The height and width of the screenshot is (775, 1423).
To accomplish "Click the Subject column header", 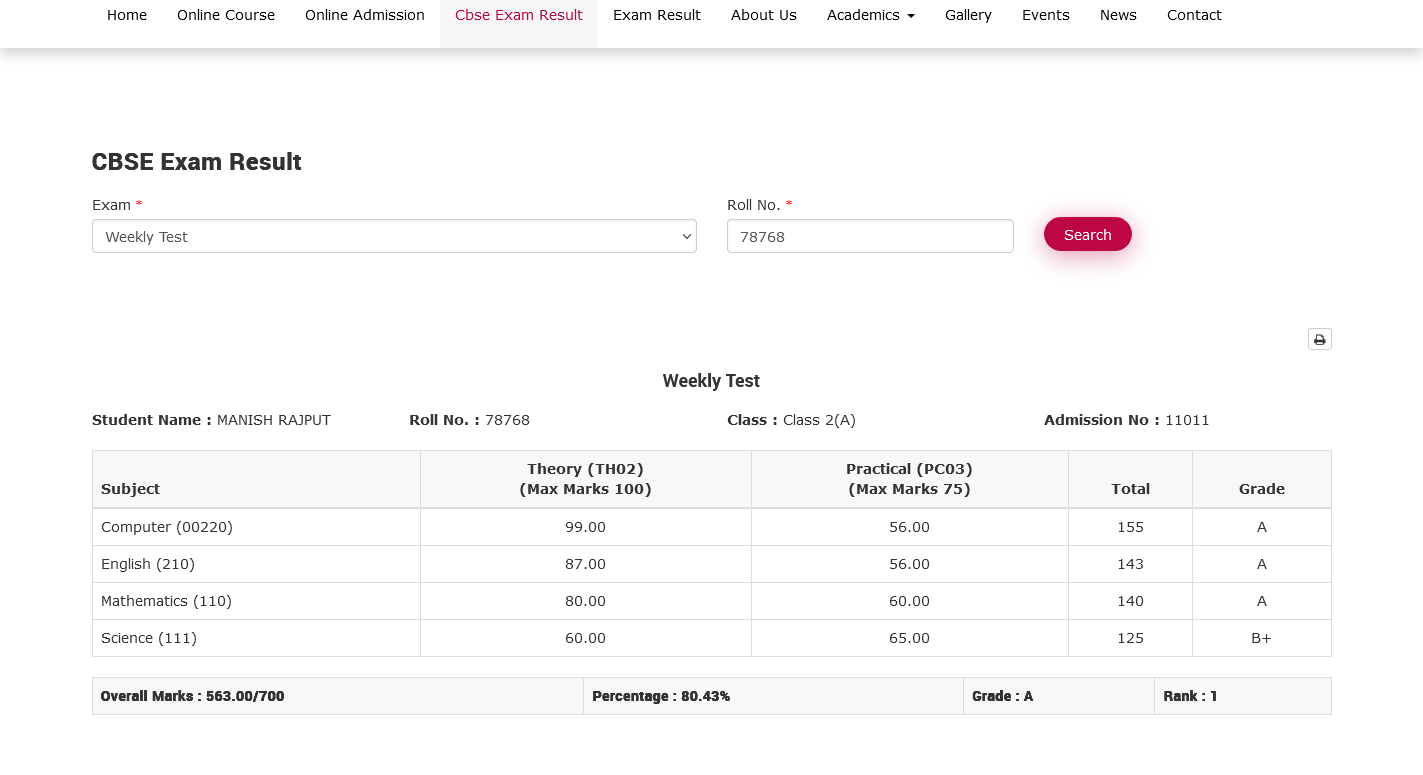I will [256, 479].
